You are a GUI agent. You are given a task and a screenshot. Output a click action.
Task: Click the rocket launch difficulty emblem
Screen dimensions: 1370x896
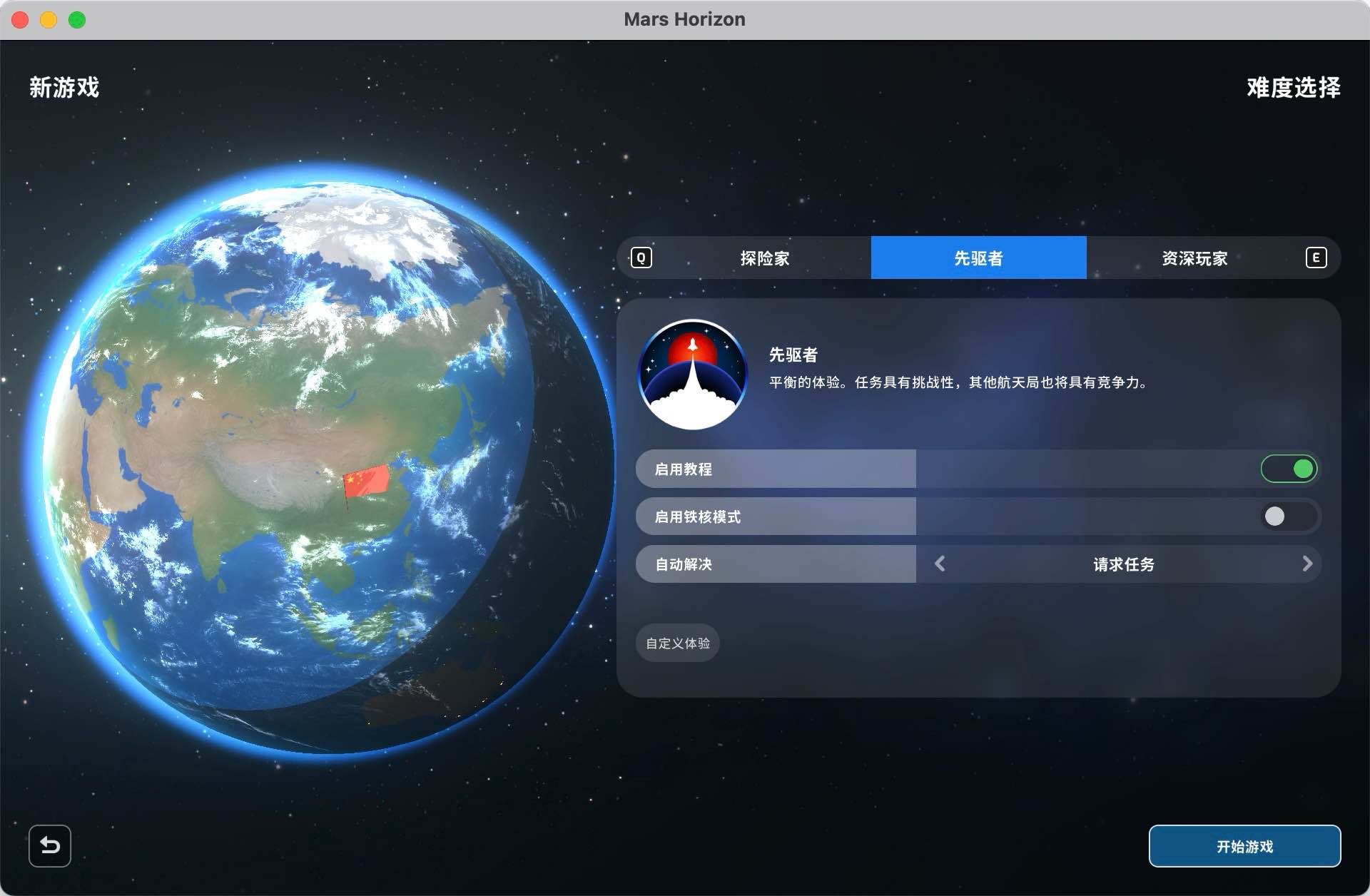pyautogui.click(x=692, y=375)
